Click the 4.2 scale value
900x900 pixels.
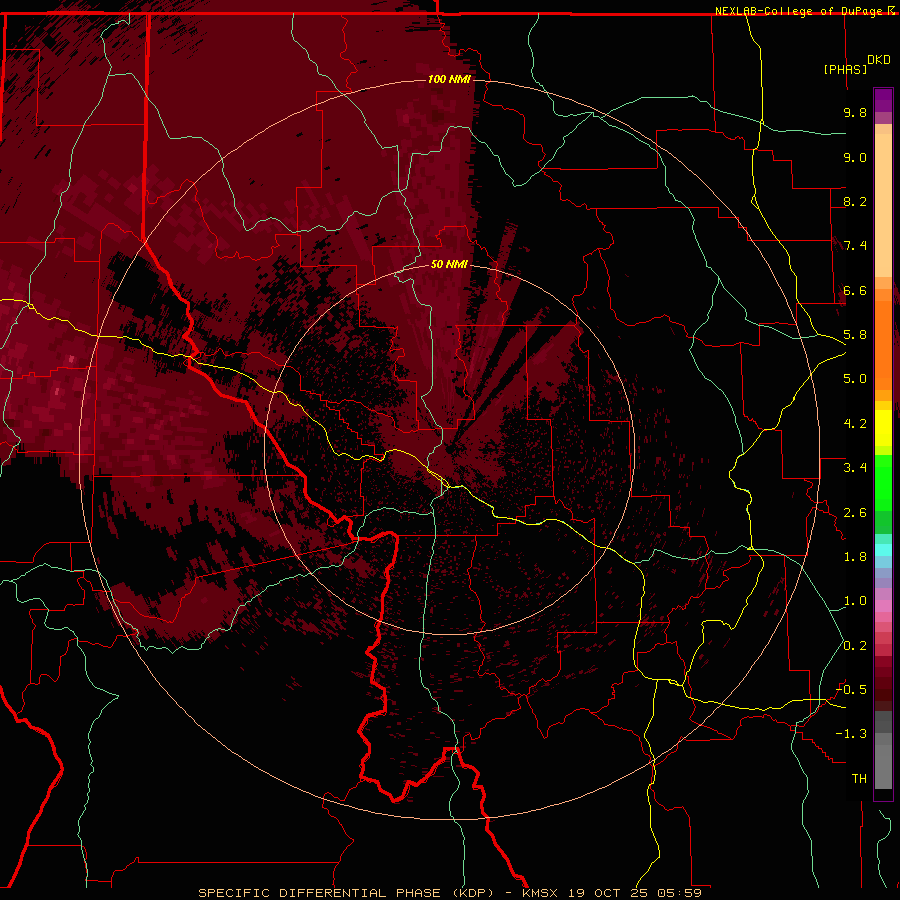(855, 424)
